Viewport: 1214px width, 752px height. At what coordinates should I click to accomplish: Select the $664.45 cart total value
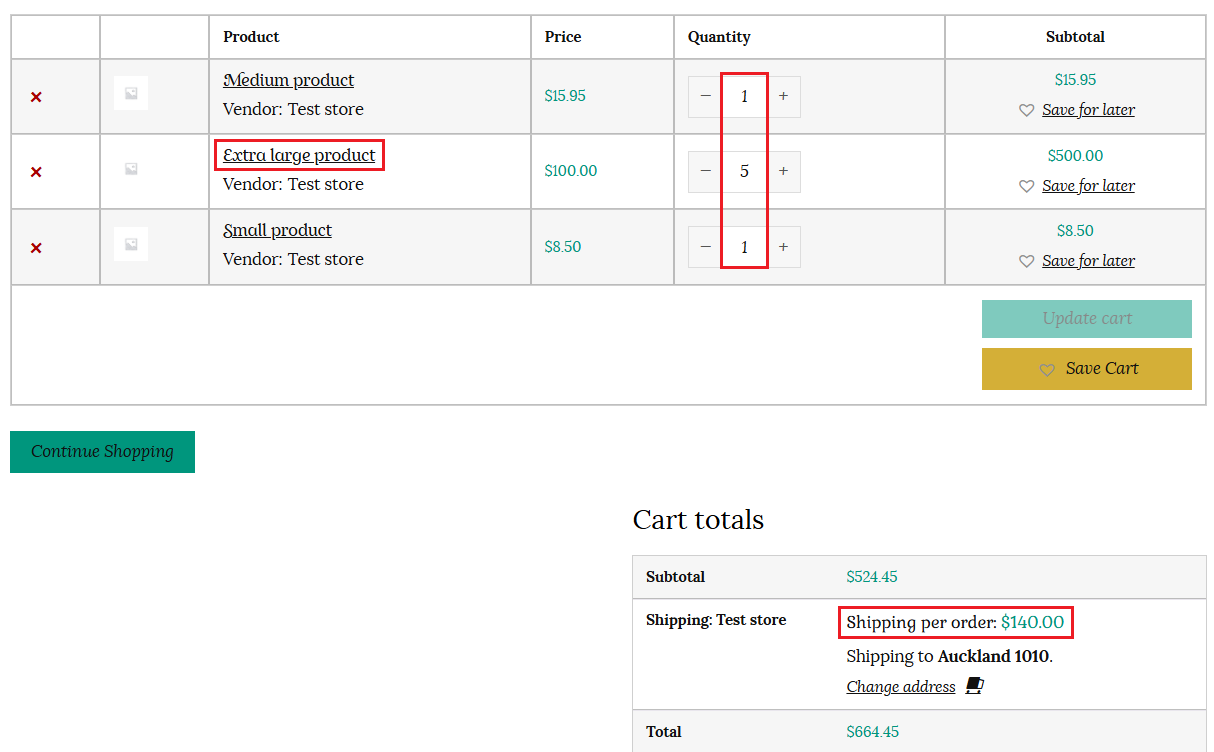(873, 732)
